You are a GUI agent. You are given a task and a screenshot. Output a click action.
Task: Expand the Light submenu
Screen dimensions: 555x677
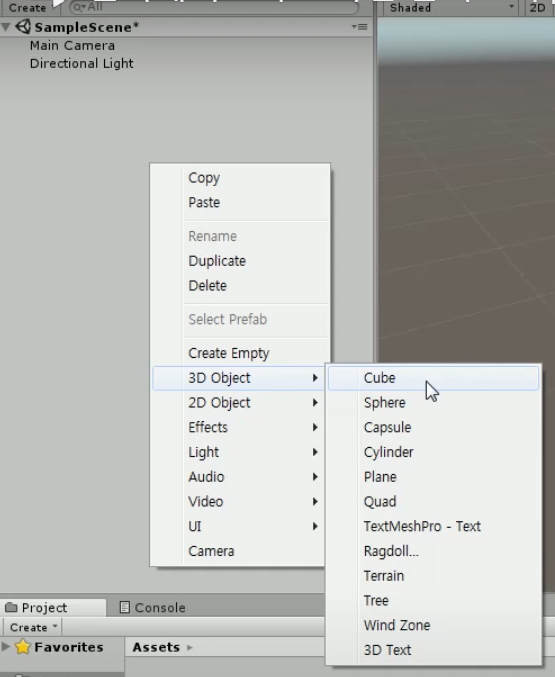(240, 452)
